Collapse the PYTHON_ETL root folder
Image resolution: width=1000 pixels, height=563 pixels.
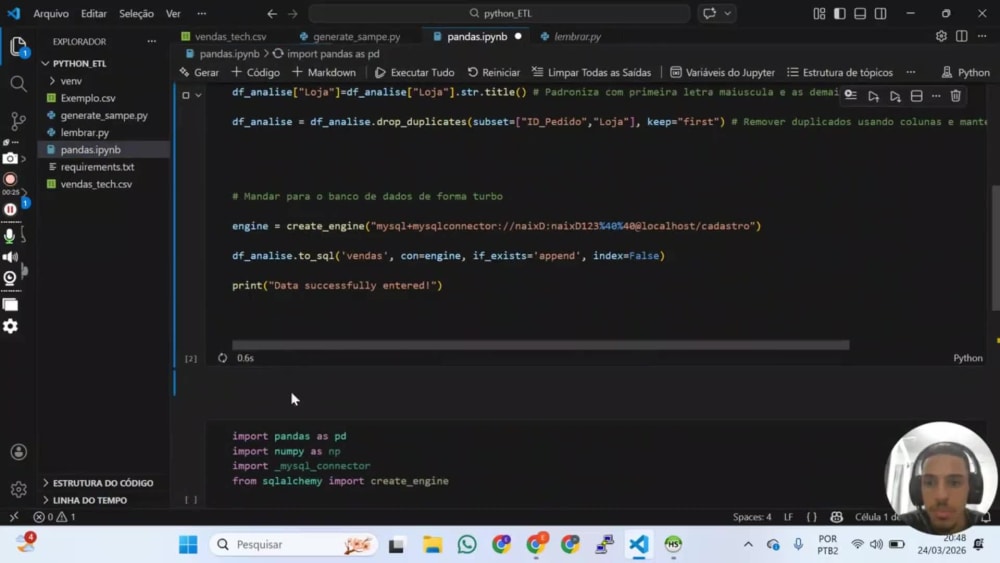tap(46, 63)
